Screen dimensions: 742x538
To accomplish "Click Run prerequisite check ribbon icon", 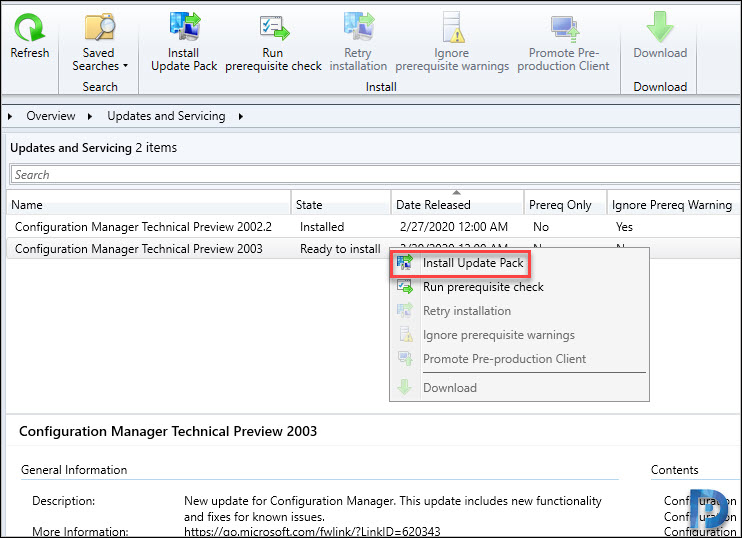I will (274, 27).
